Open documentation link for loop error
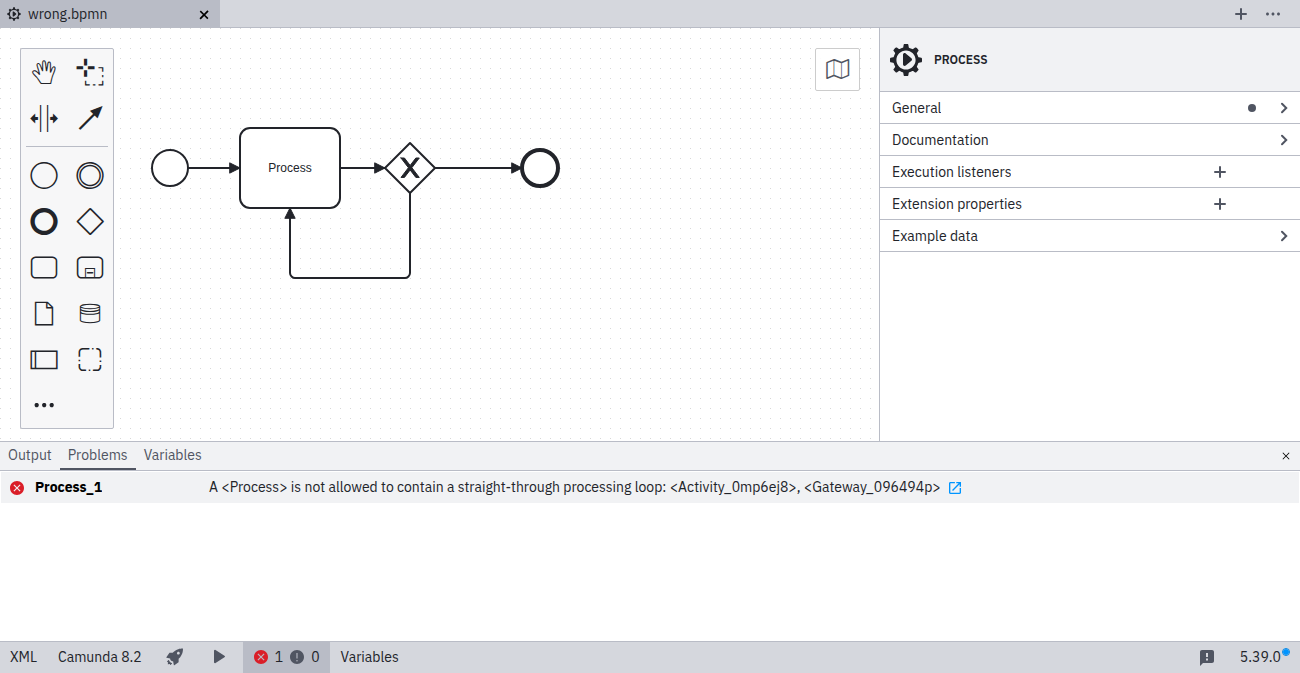The width and height of the screenshot is (1300, 673). point(955,488)
